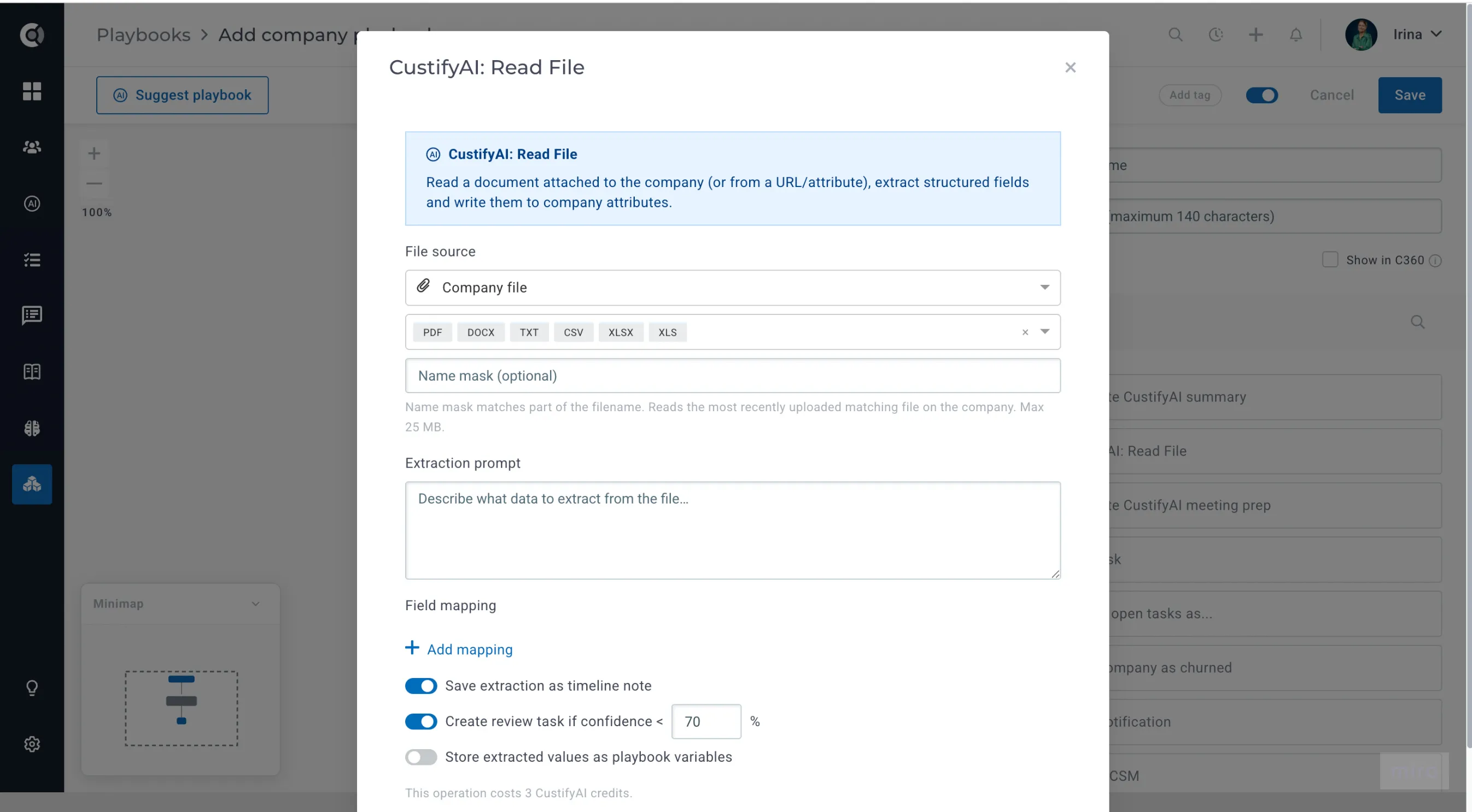Open the recent history clock icon

pos(1216,35)
